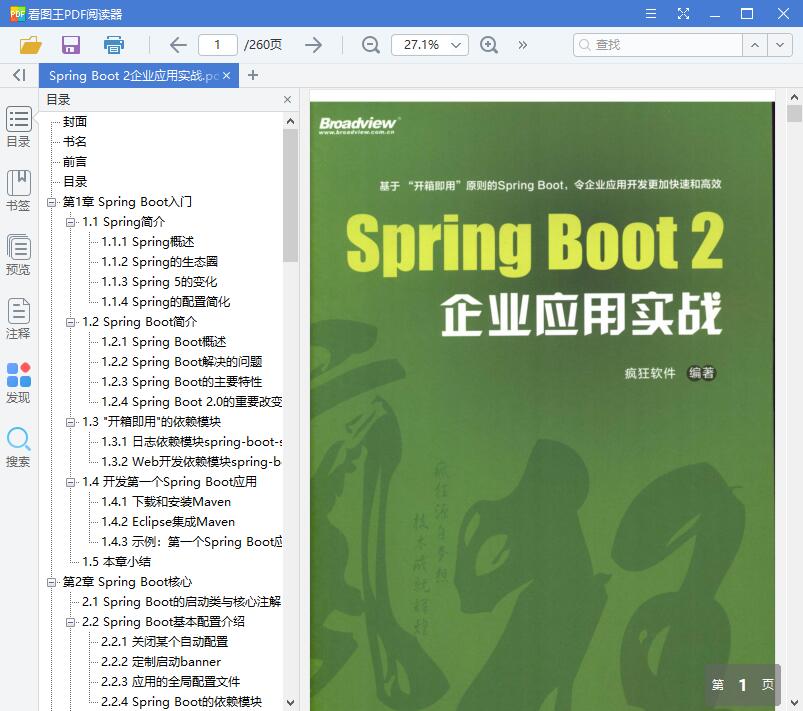Screen dimensions: 803x711
Task: Close the Spring Boot 2 document tab
Action: pos(226,76)
